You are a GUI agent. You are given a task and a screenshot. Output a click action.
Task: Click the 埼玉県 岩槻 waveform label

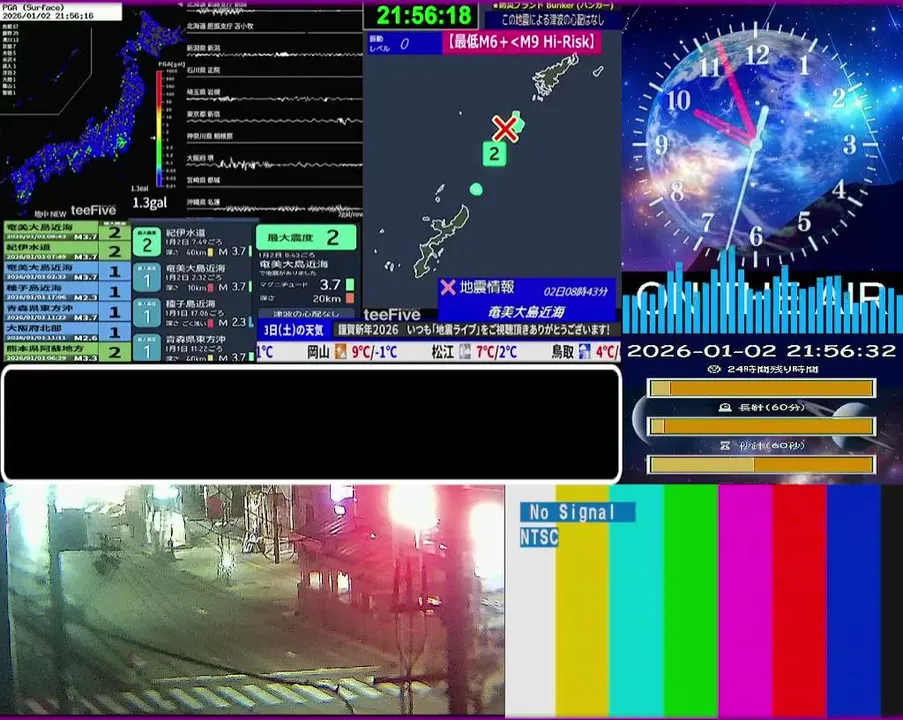coord(203,92)
